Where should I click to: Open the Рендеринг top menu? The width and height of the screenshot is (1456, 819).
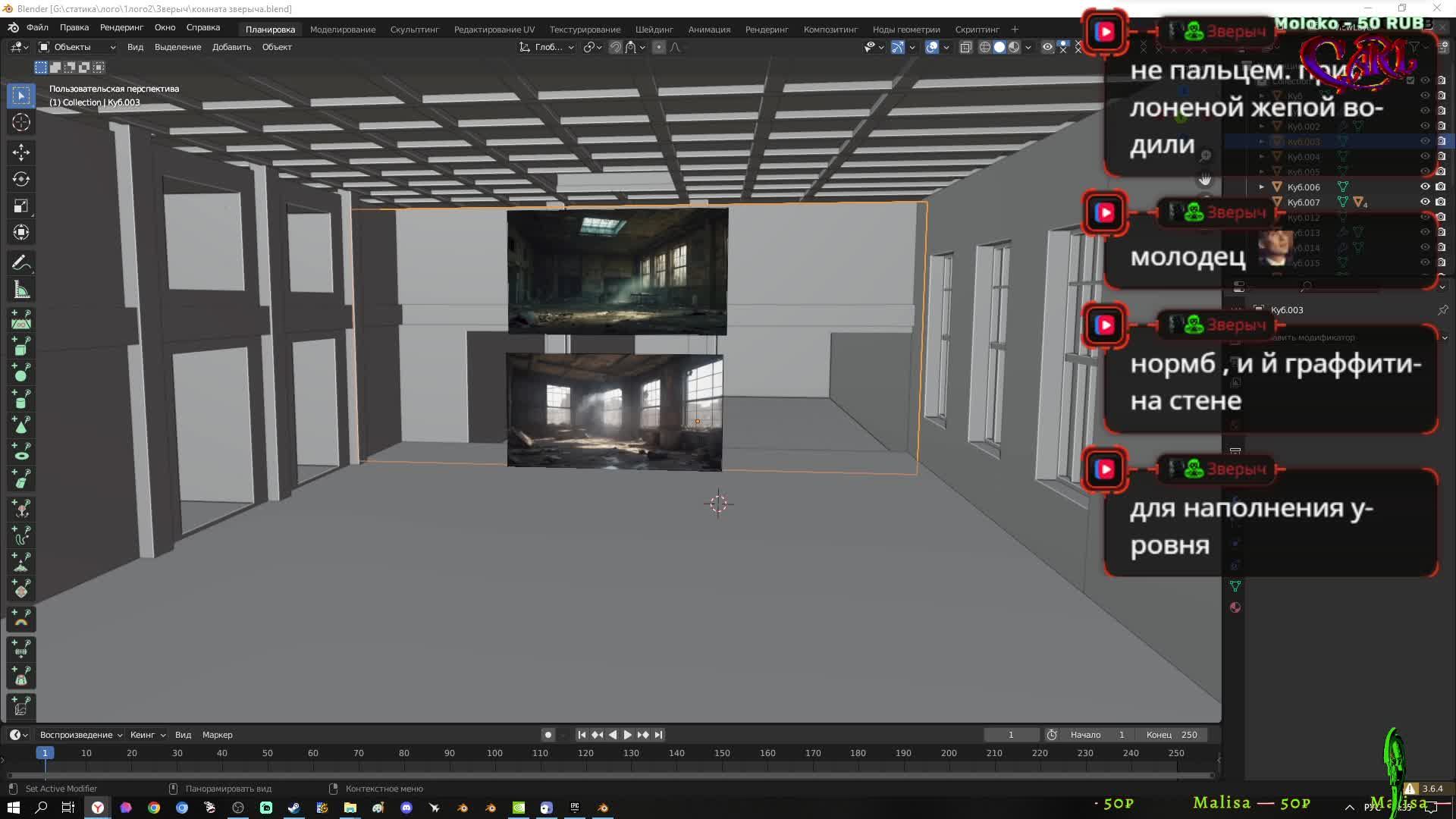tap(121, 27)
